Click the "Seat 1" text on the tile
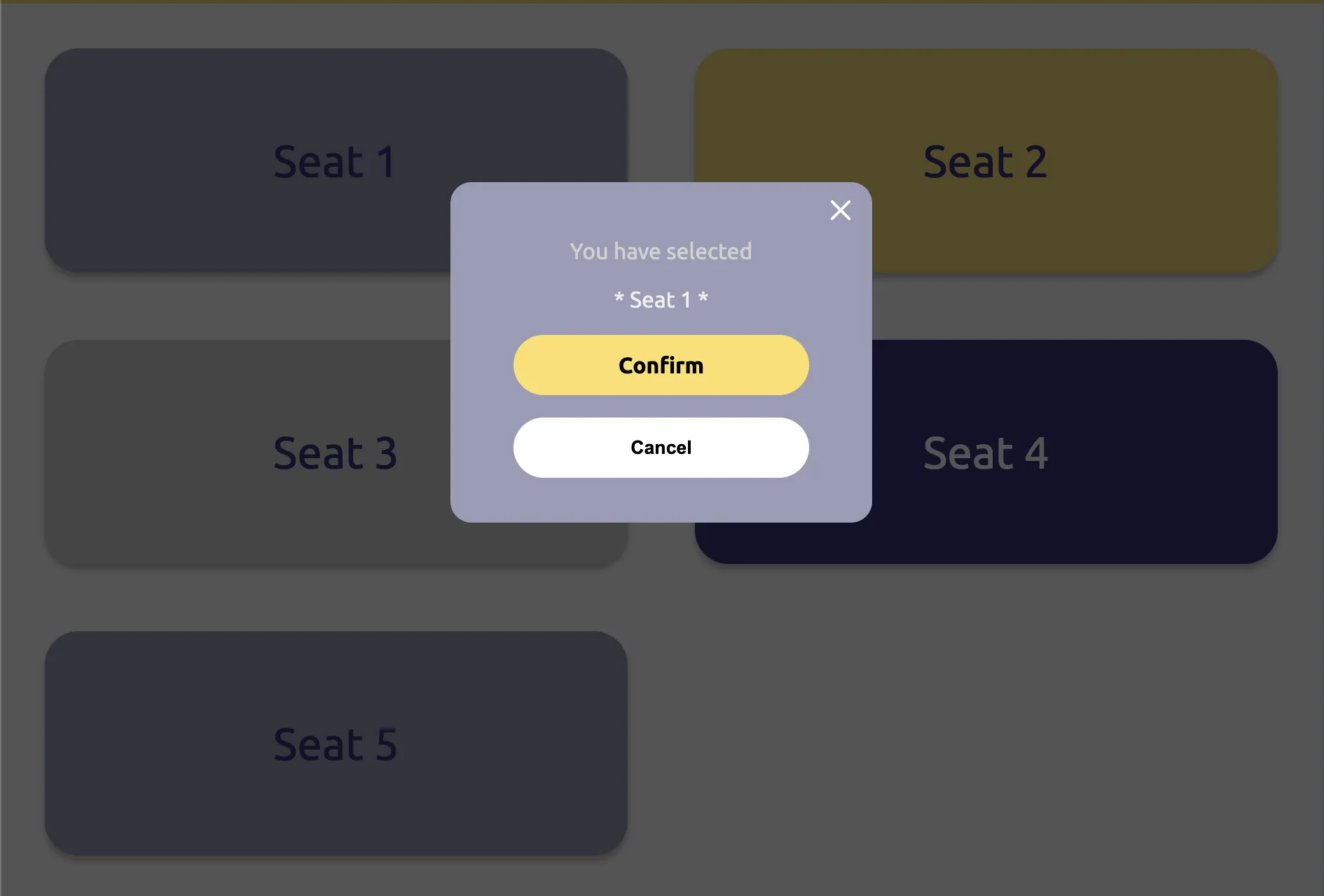 tap(334, 162)
